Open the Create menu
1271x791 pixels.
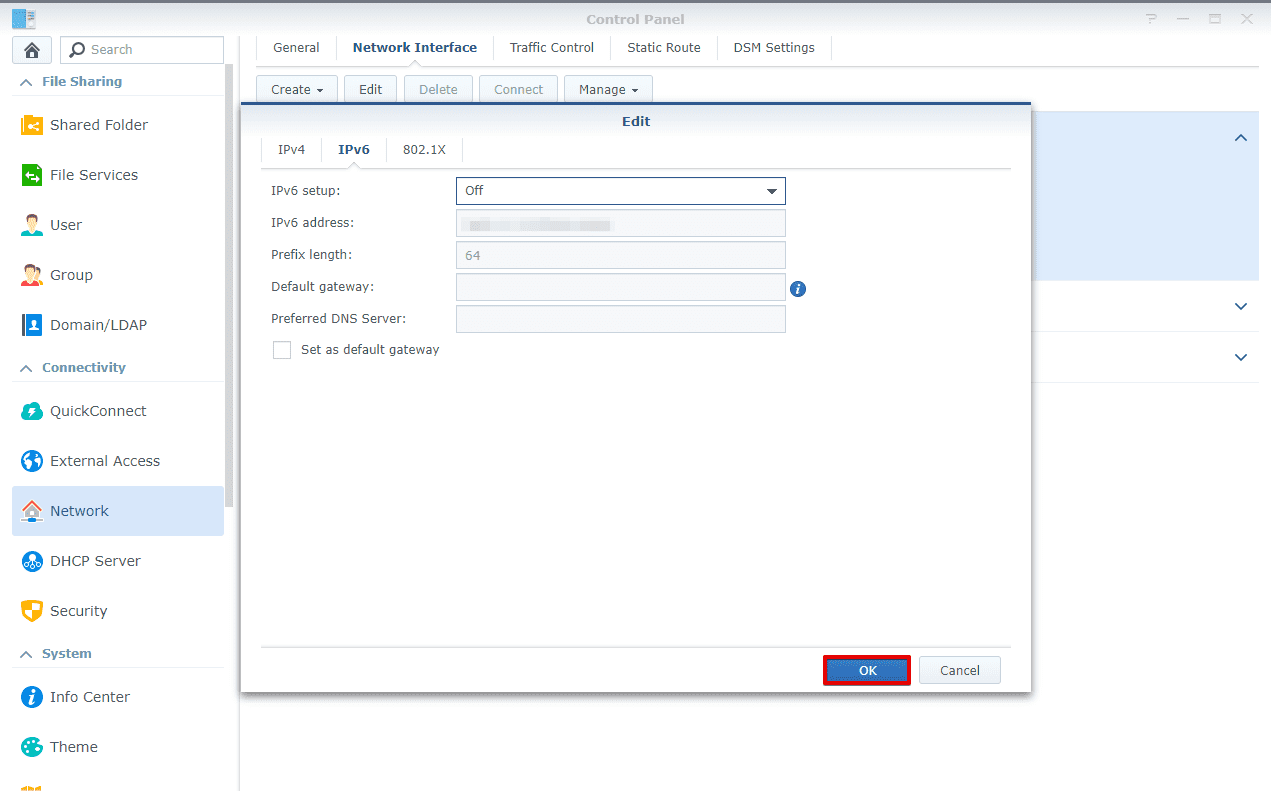point(295,89)
